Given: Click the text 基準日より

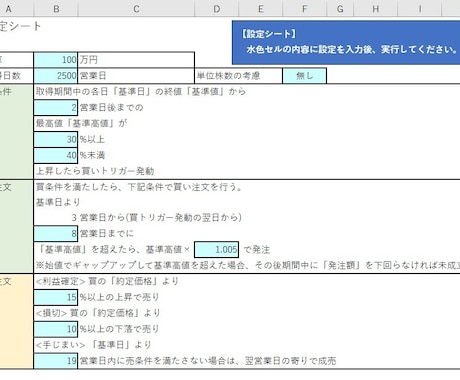Looking at the screenshot, I should pyautogui.click(x=58, y=202).
